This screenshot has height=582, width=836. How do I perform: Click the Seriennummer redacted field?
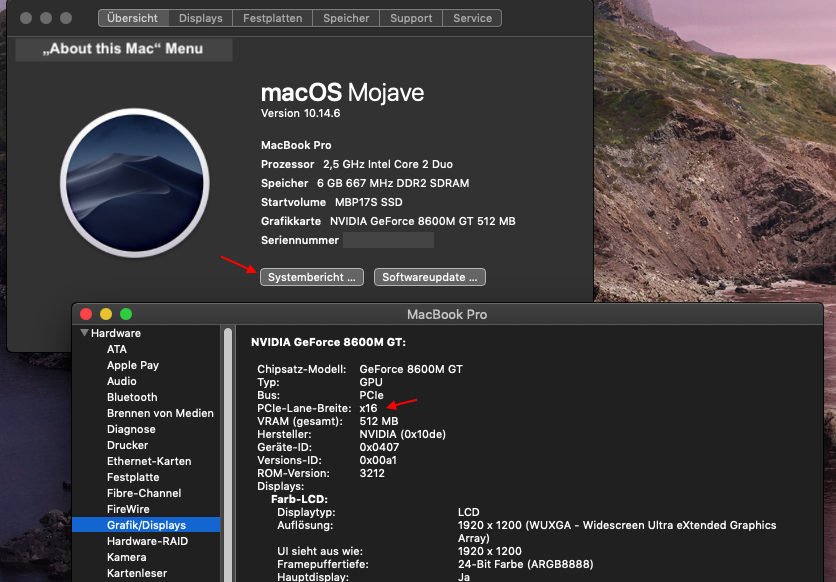point(388,240)
